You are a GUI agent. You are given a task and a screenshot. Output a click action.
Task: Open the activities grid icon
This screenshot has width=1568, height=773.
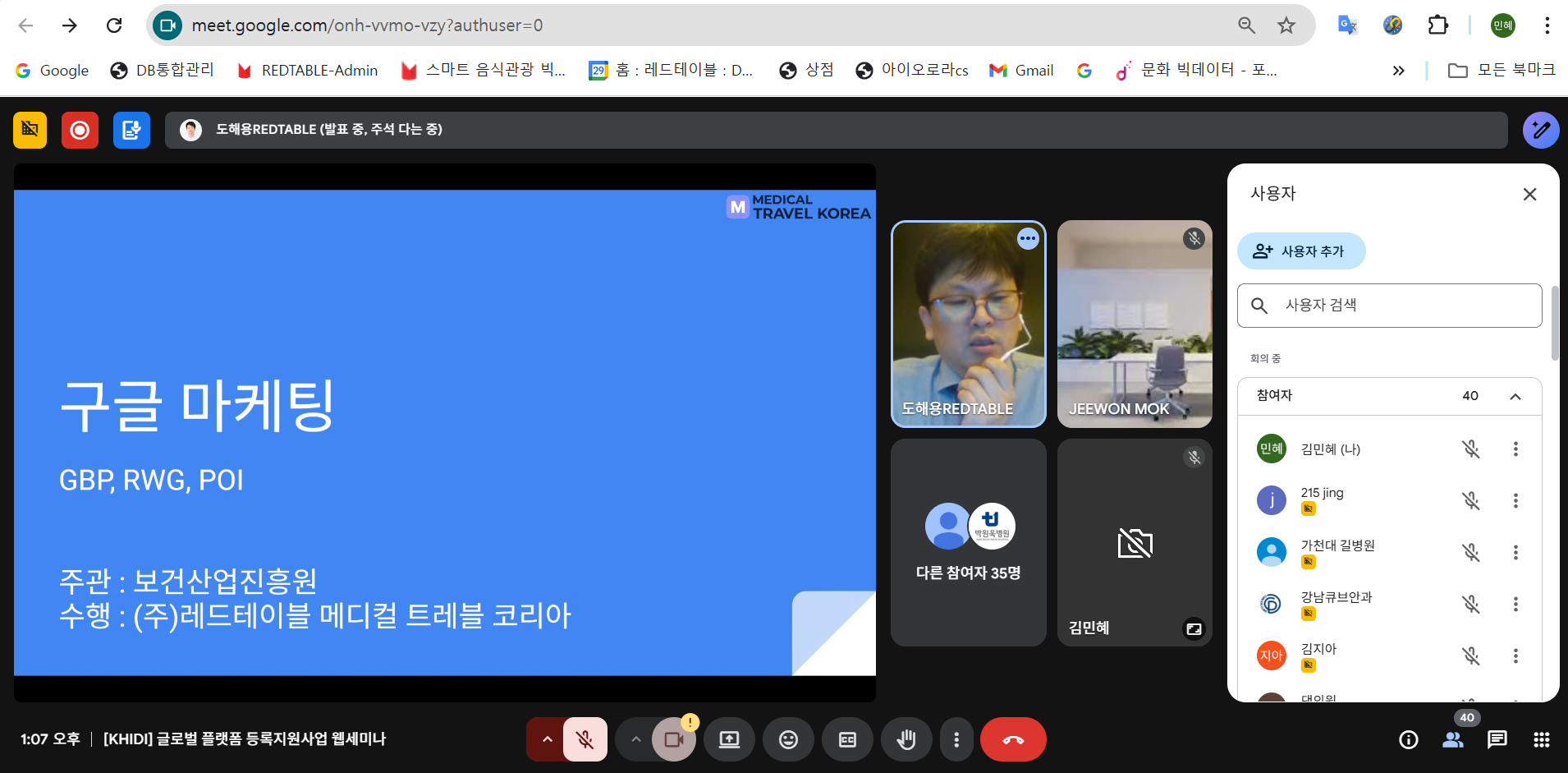tap(1541, 739)
